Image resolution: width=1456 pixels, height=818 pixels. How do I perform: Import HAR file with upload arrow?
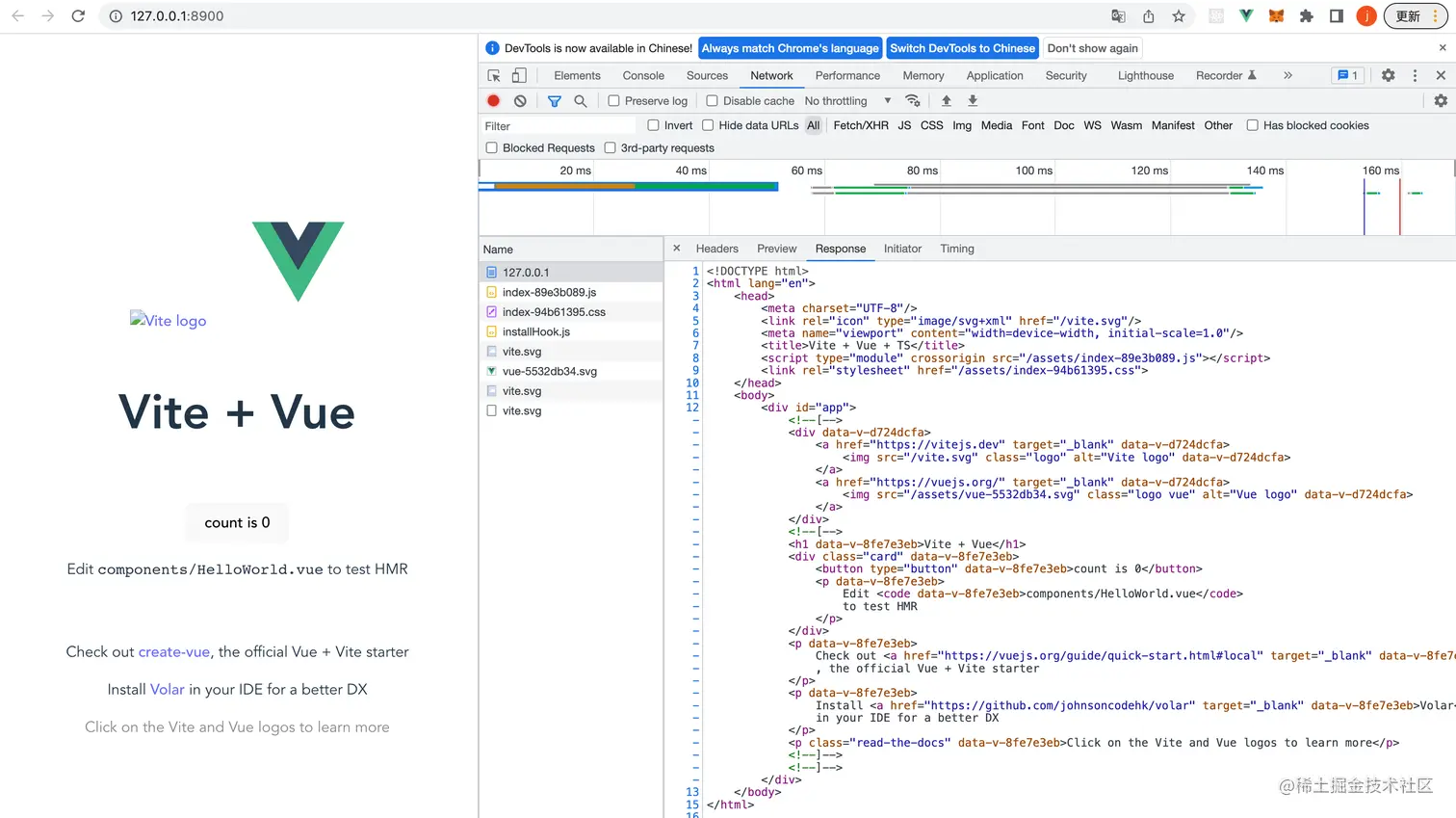click(x=947, y=100)
